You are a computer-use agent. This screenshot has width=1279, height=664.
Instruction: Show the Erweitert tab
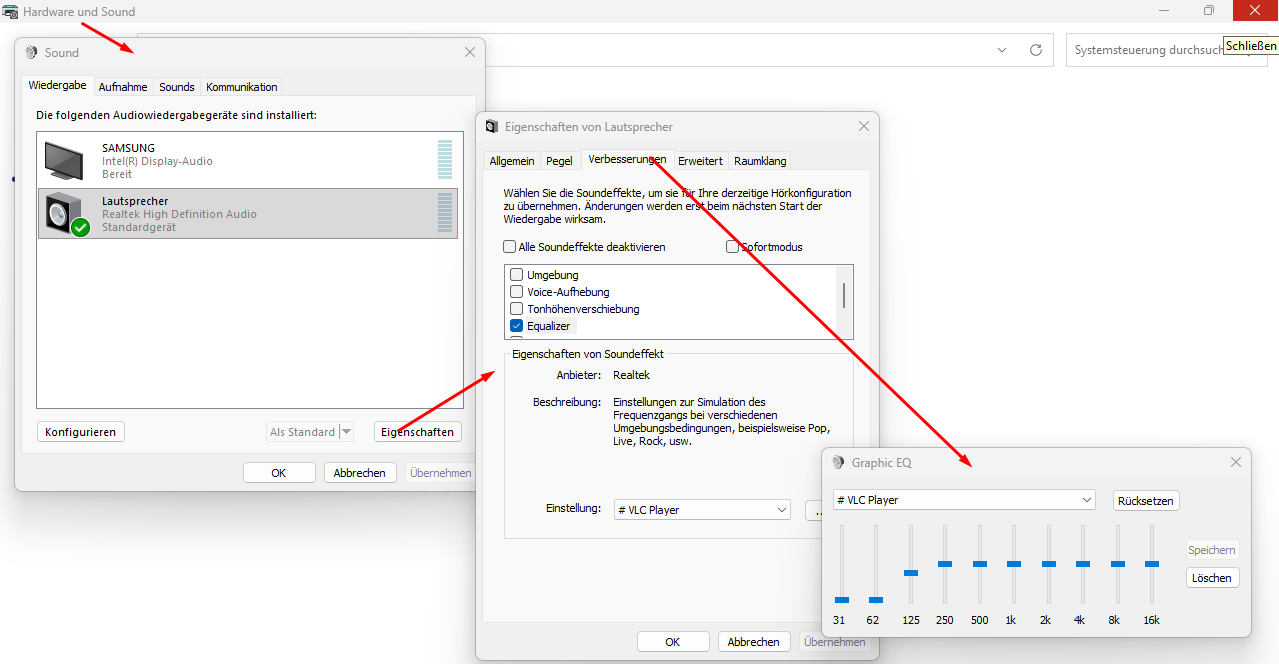pos(700,161)
